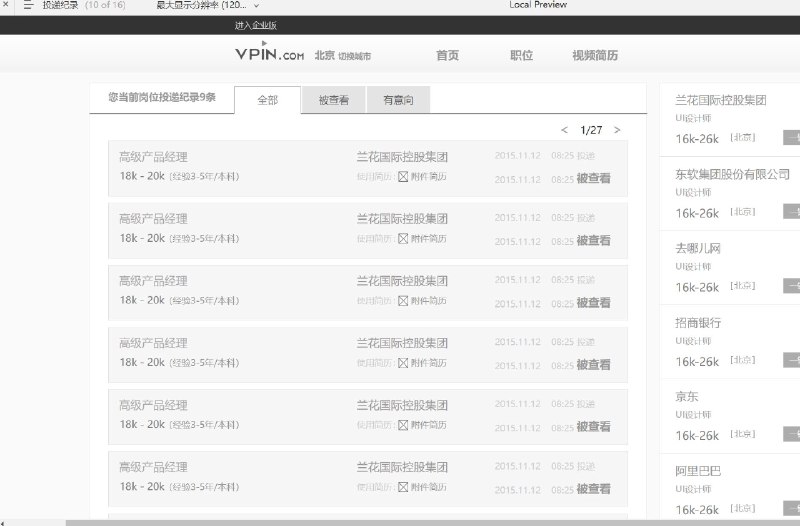Close the preview panel with the X icon
The image size is (800, 526).
(5, 5)
